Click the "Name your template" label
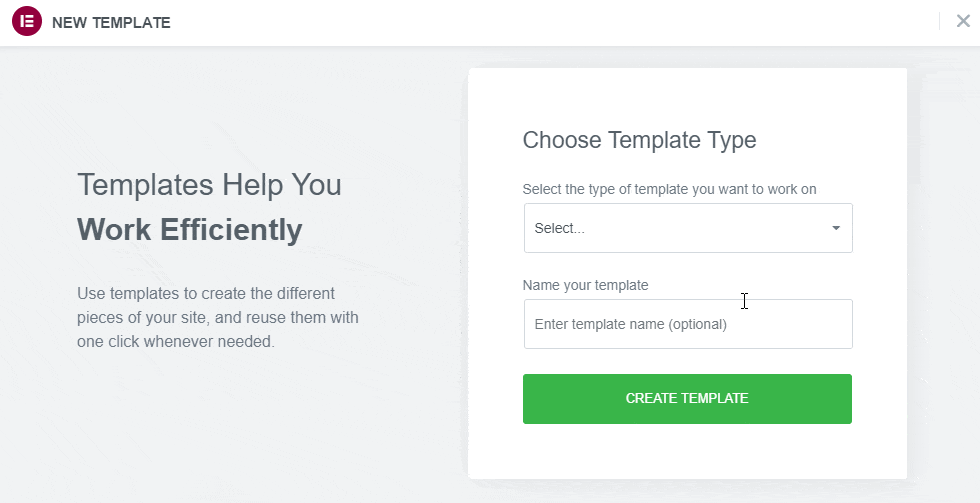Viewport: 980px width, 503px height. click(x=585, y=285)
